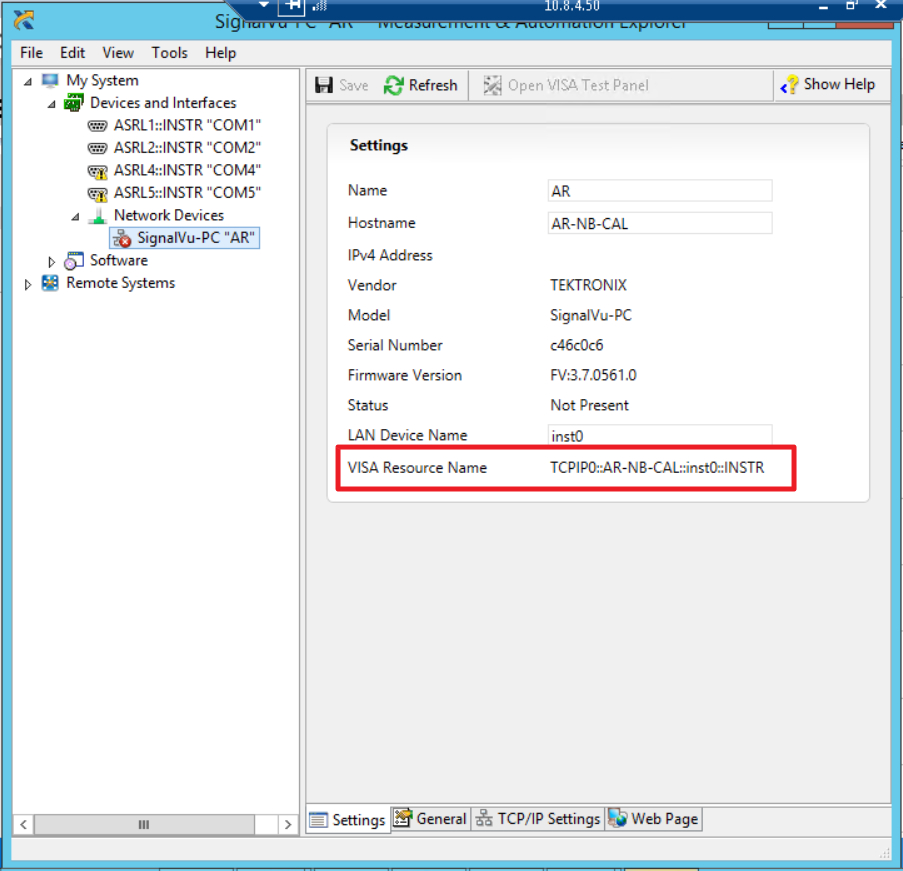This screenshot has height=871, width=903.
Task: Select ASRL2::INSTR "COM2" tree item
Action: coord(187,148)
